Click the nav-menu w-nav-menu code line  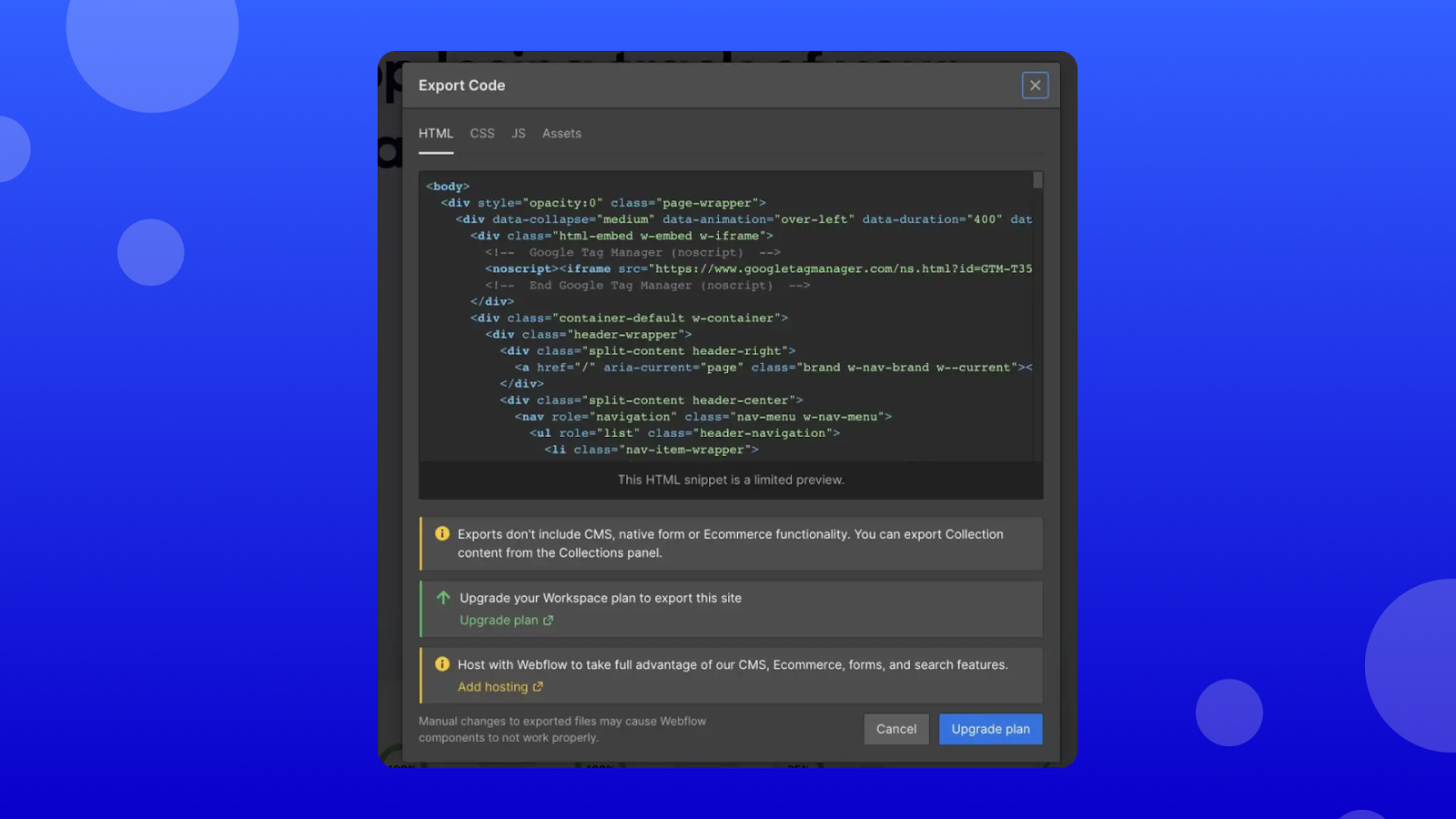pos(703,417)
